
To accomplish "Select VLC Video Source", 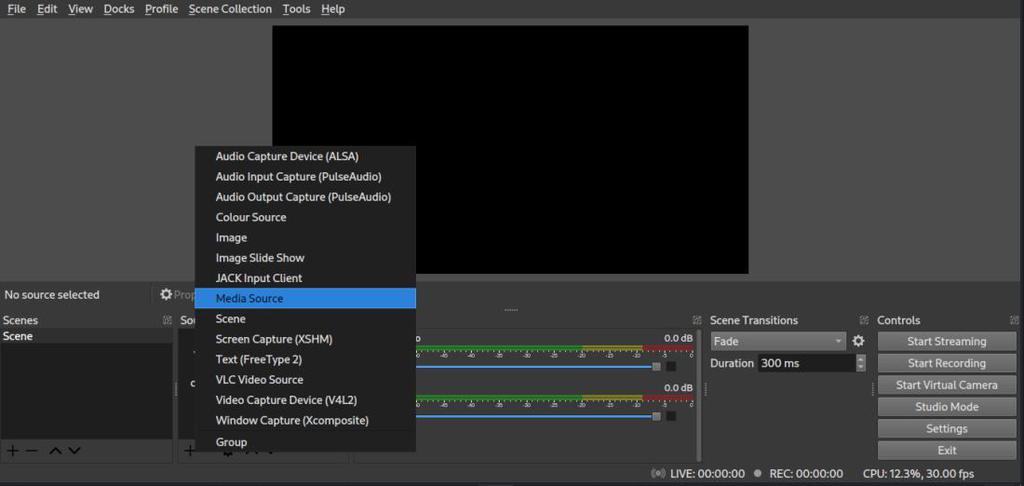I will tap(306, 380).
